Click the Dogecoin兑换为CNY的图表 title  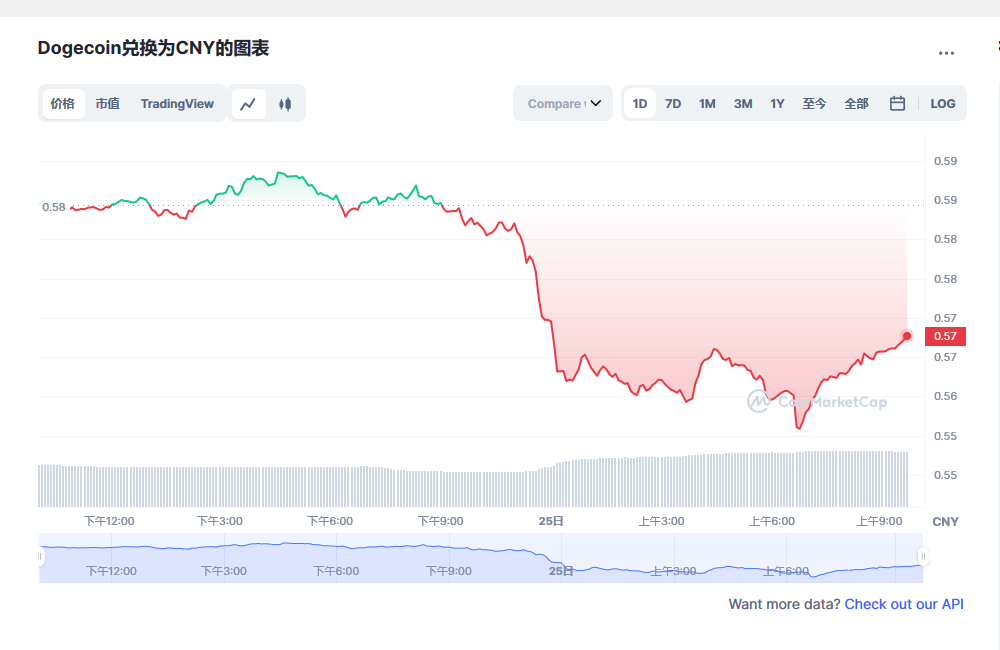[x=153, y=48]
